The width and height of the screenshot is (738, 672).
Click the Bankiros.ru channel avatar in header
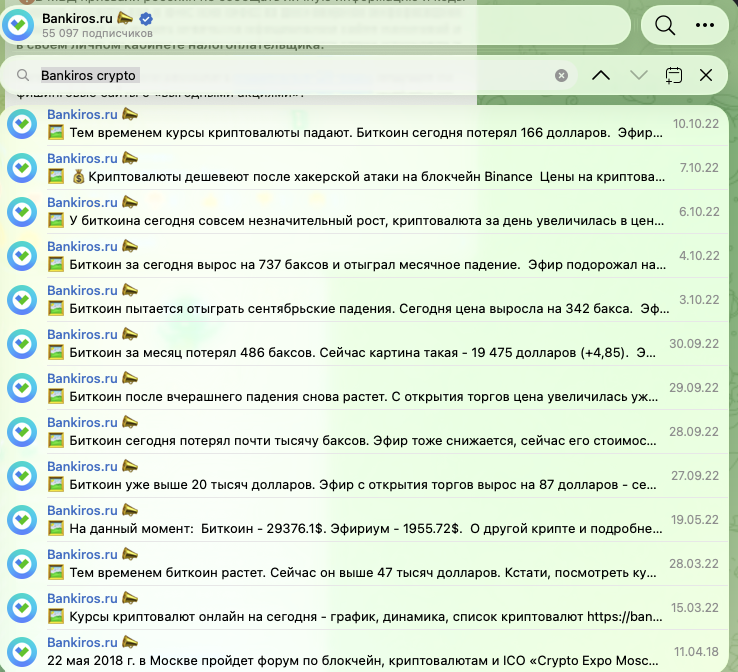18,24
